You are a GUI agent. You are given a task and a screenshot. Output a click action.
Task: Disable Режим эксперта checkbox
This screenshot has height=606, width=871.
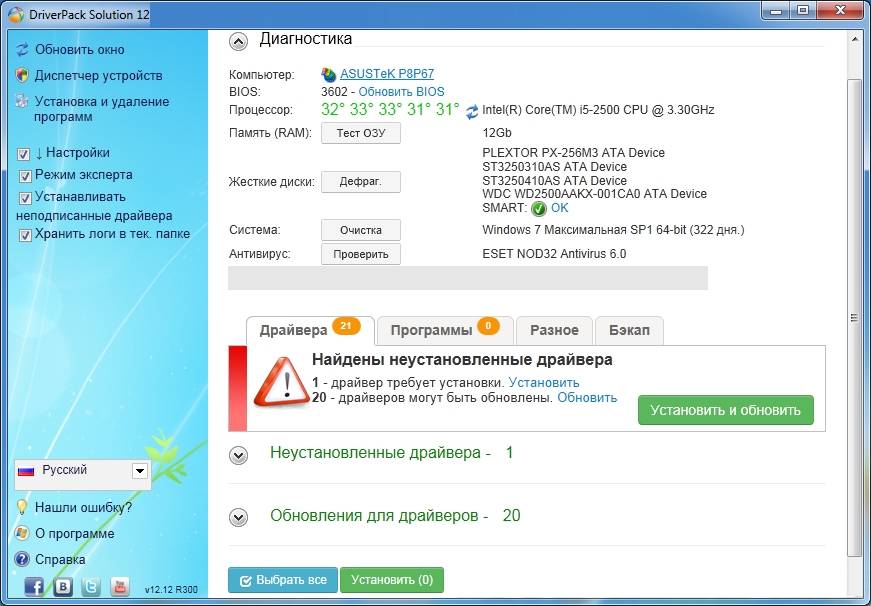[25, 175]
